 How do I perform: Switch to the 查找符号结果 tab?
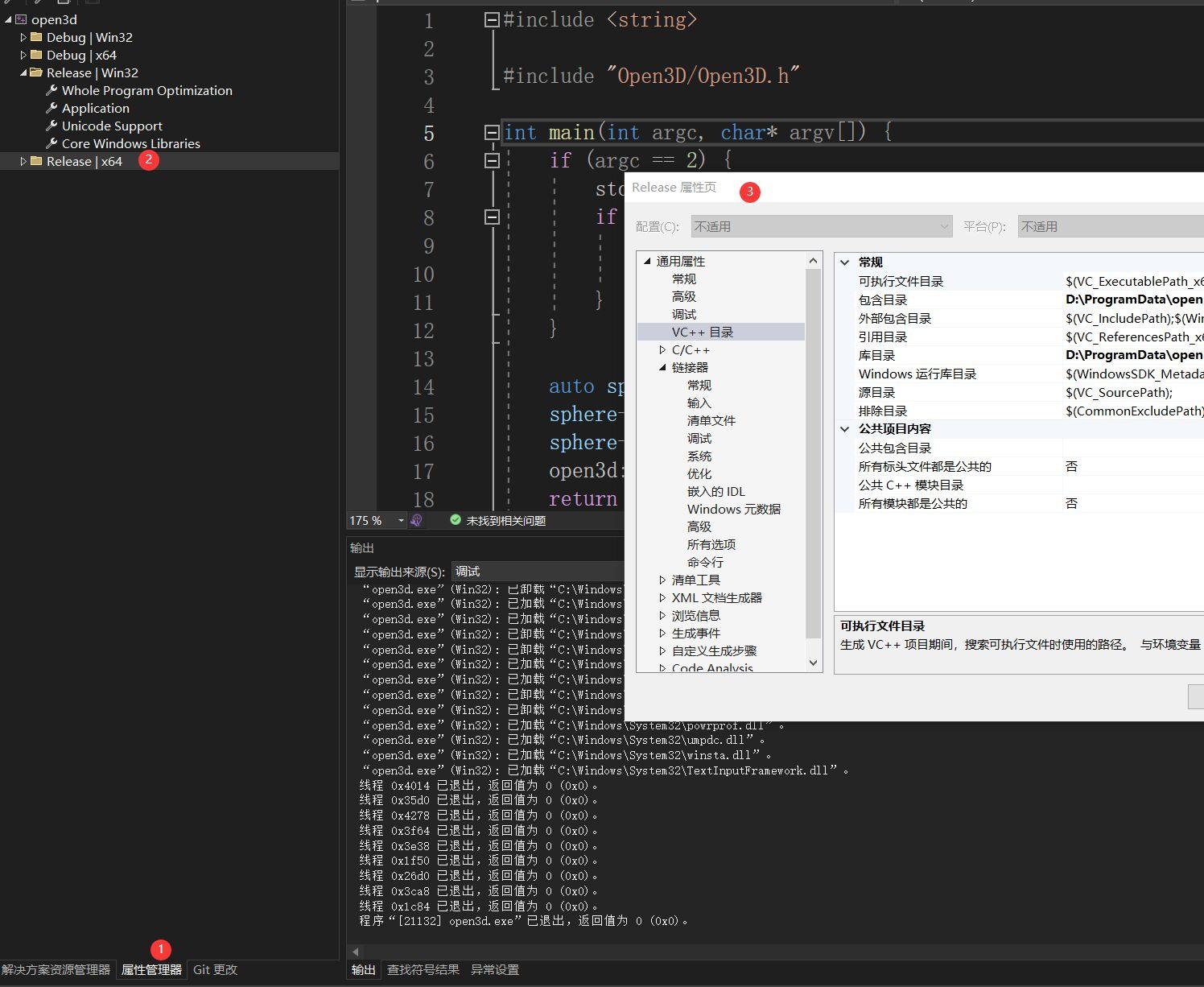(423, 969)
